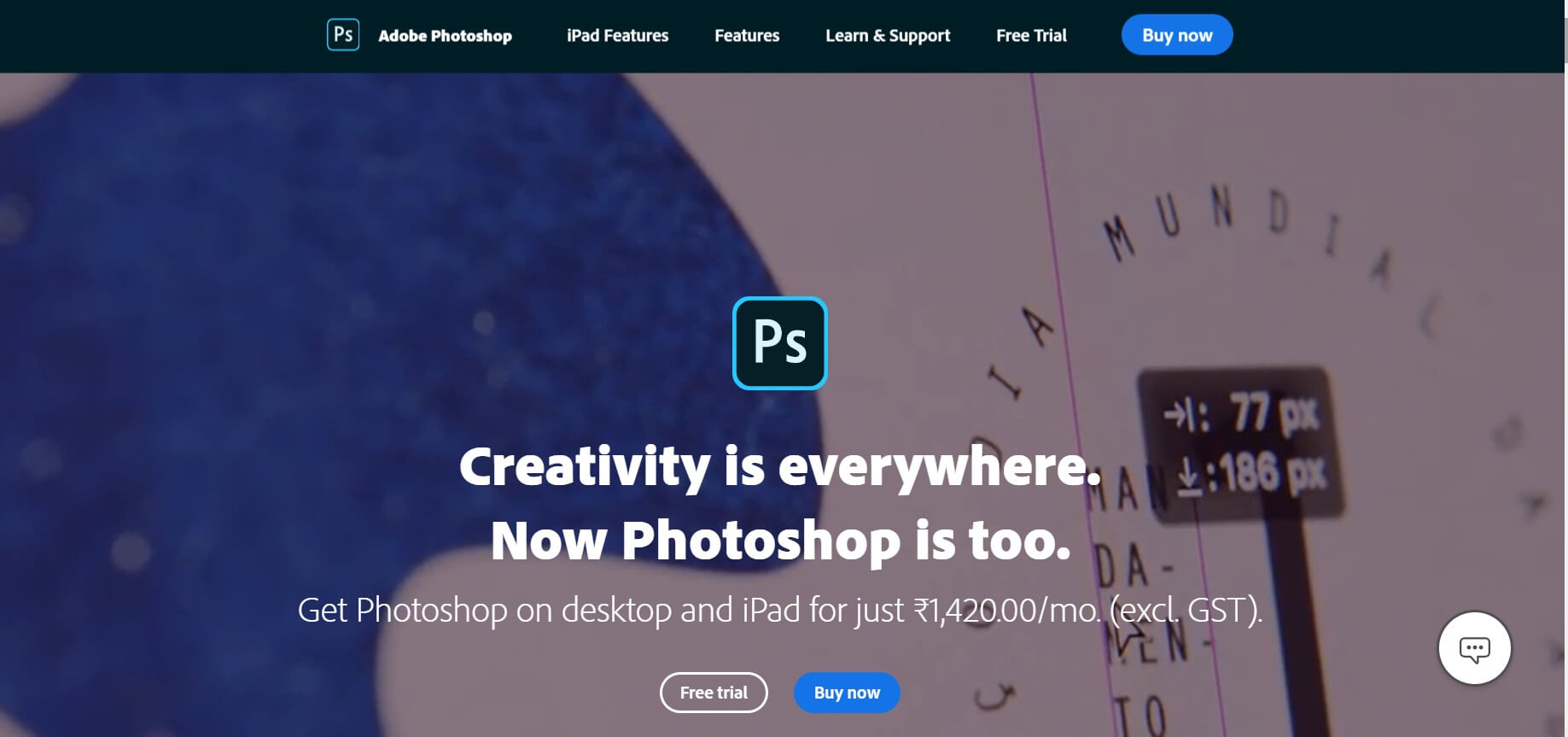This screenshot has width=1568, height=737.
Task: Open the Features menu item
Action: pos(747,36)
